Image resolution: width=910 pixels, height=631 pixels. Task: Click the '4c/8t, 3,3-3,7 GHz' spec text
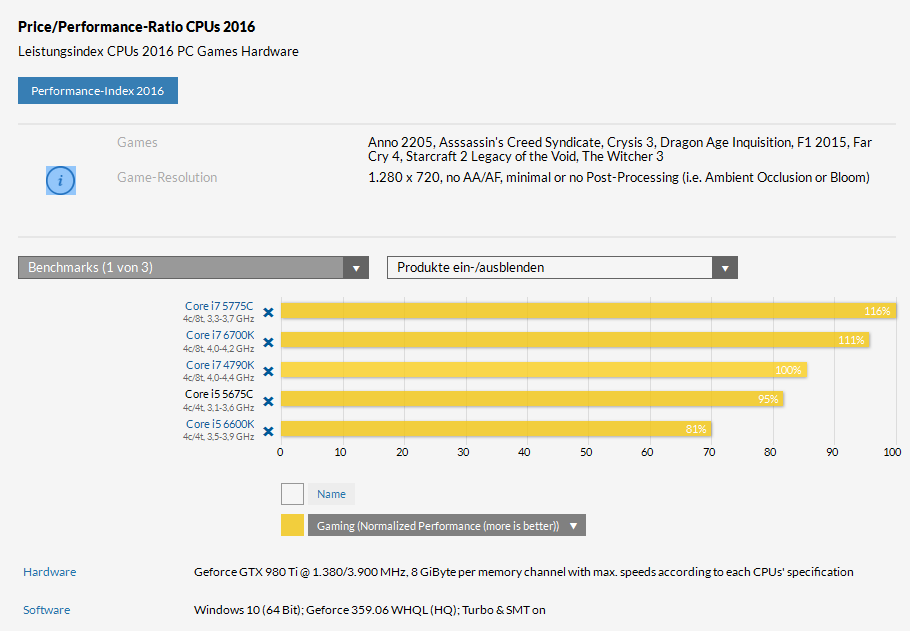click(x=218, y=319)
